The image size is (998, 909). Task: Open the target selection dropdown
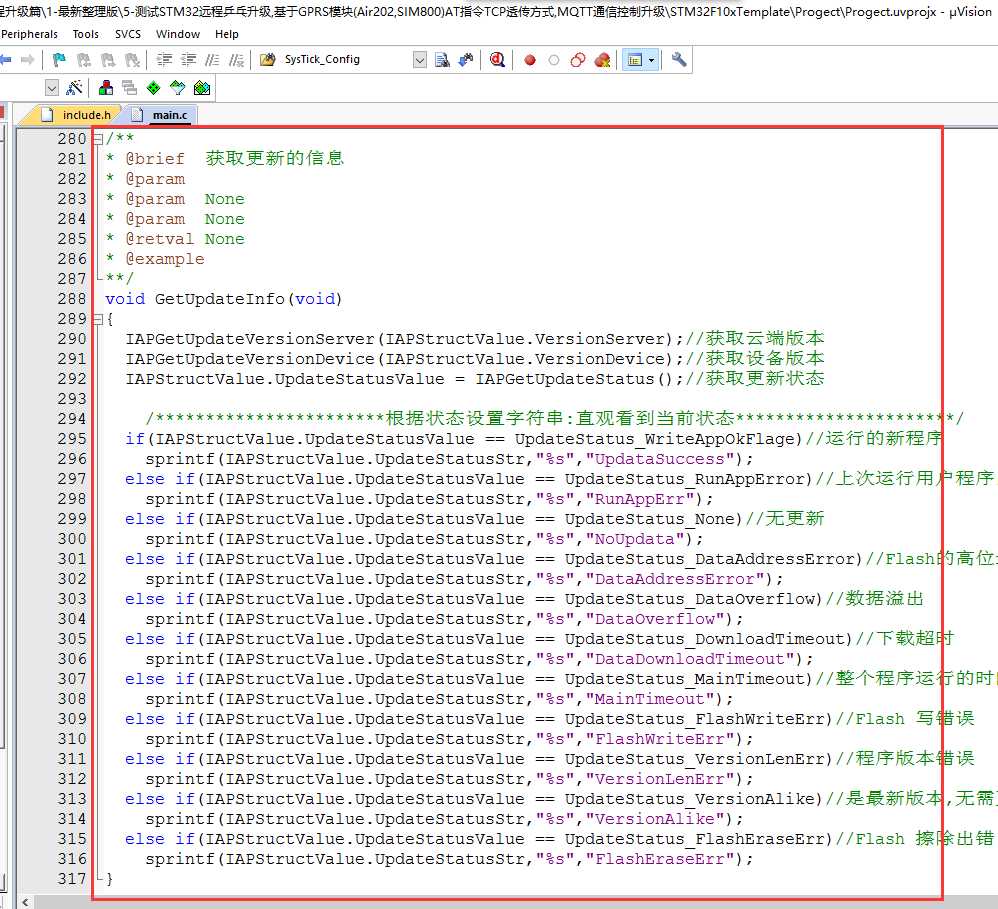[x=52, y=88]
